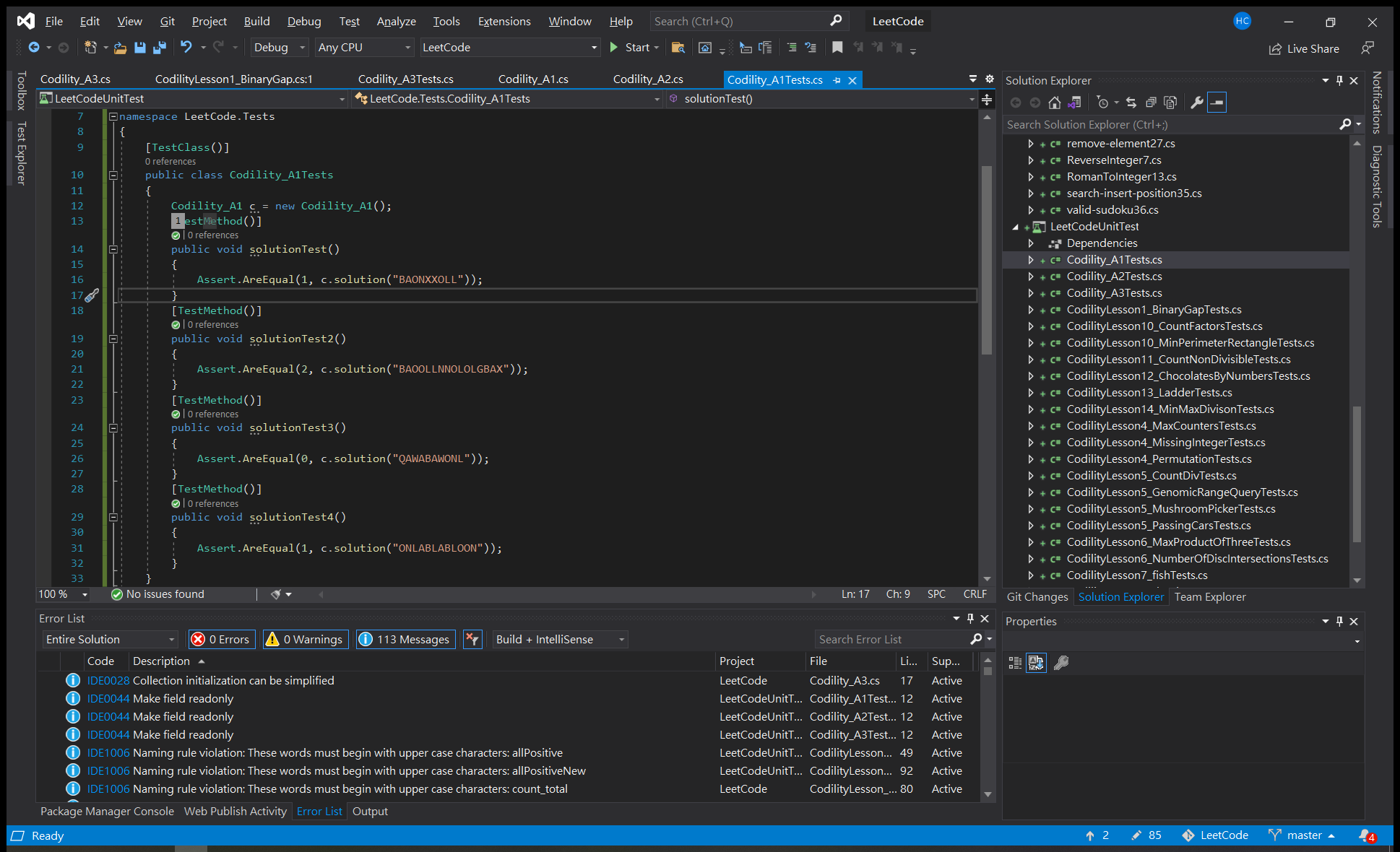The image size is (1400, 852).
Task: Click the Open File folder icon
Action: click(x=120, y=48)
